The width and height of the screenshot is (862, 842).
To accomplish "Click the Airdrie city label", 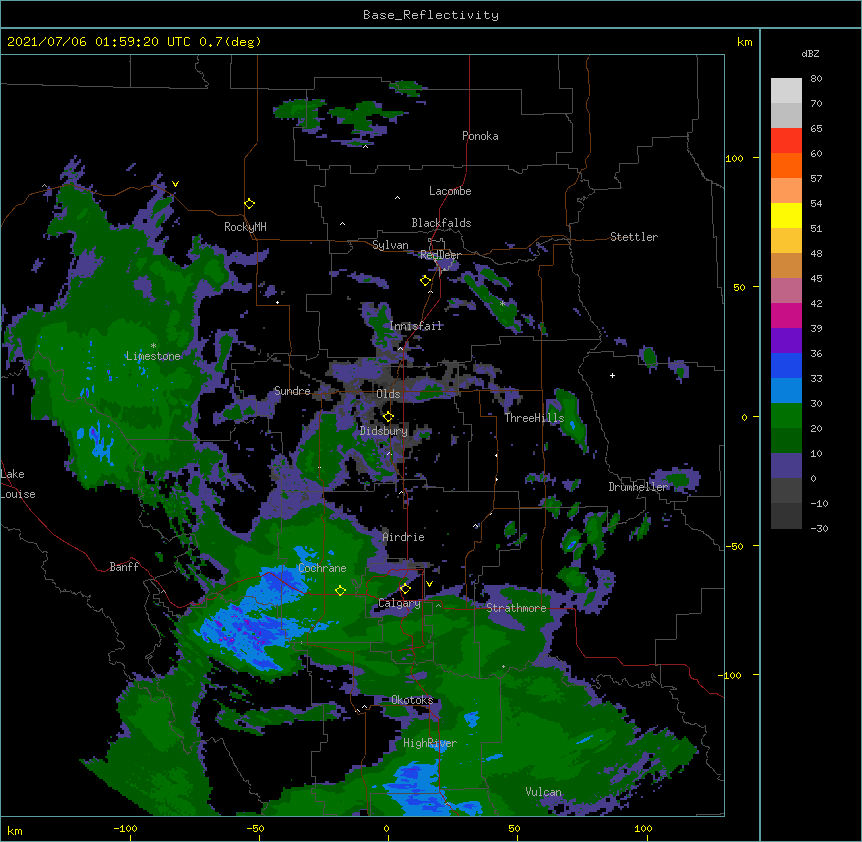I will [404, 537].
